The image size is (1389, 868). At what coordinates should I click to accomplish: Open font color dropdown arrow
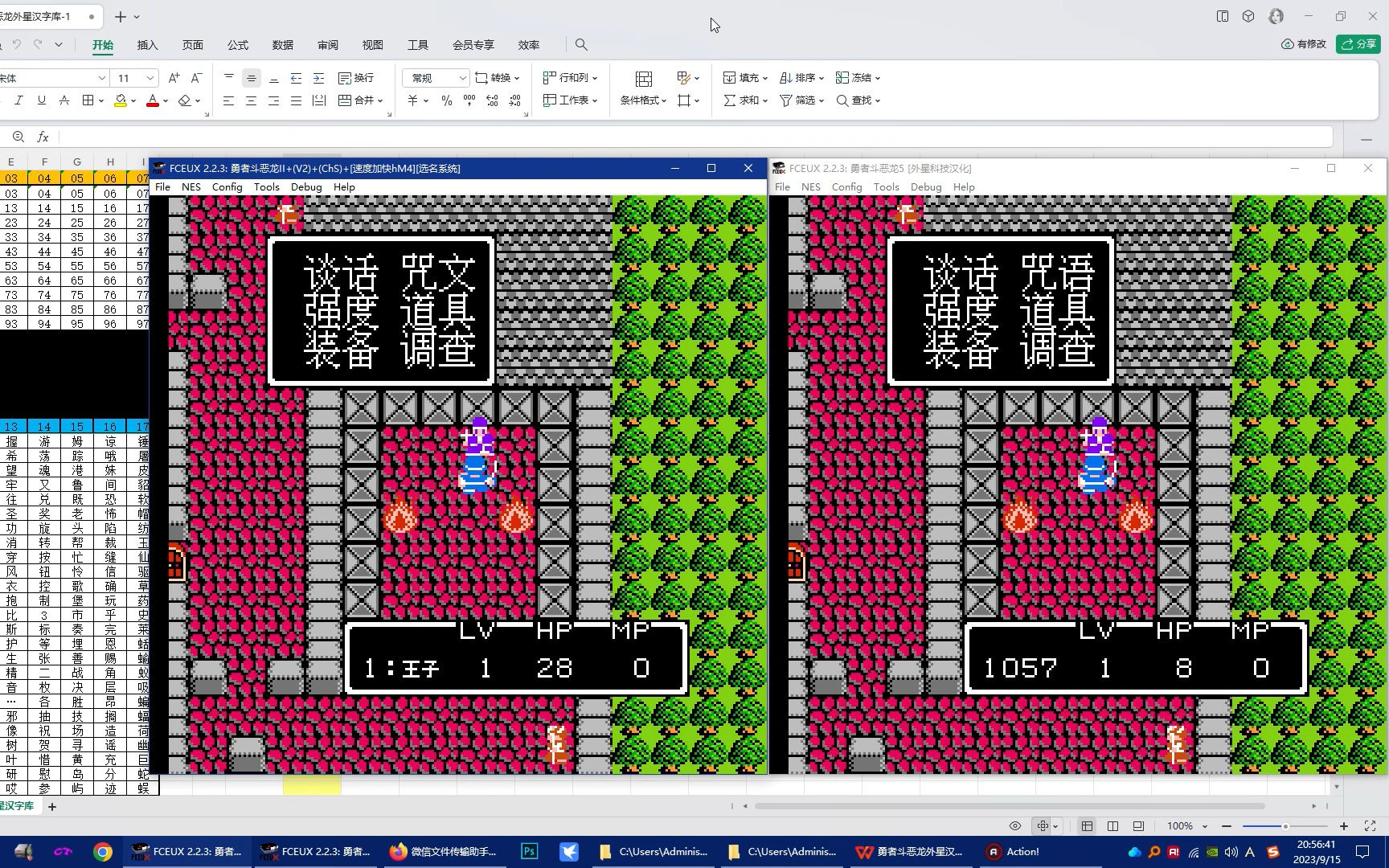tap(166, 101)
